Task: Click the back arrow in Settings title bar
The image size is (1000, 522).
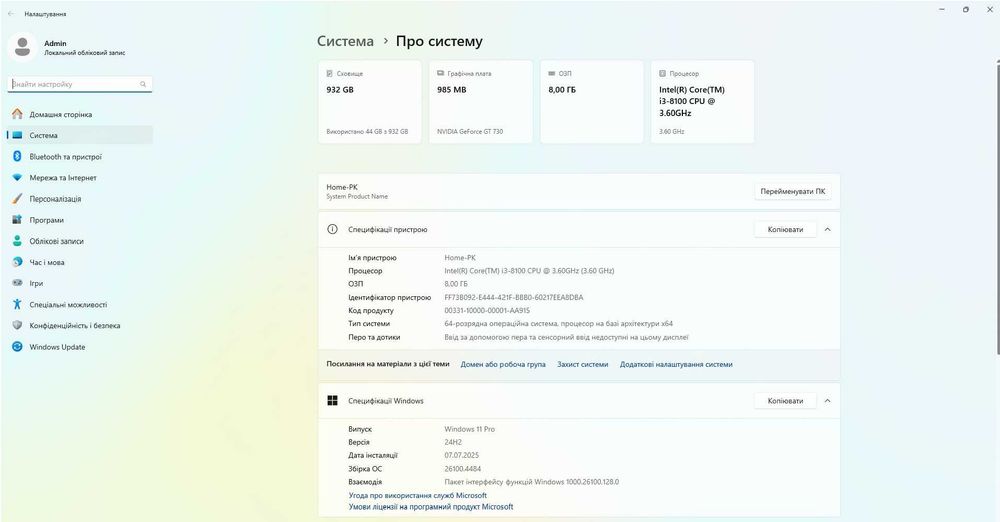Action: pos(11,13)
